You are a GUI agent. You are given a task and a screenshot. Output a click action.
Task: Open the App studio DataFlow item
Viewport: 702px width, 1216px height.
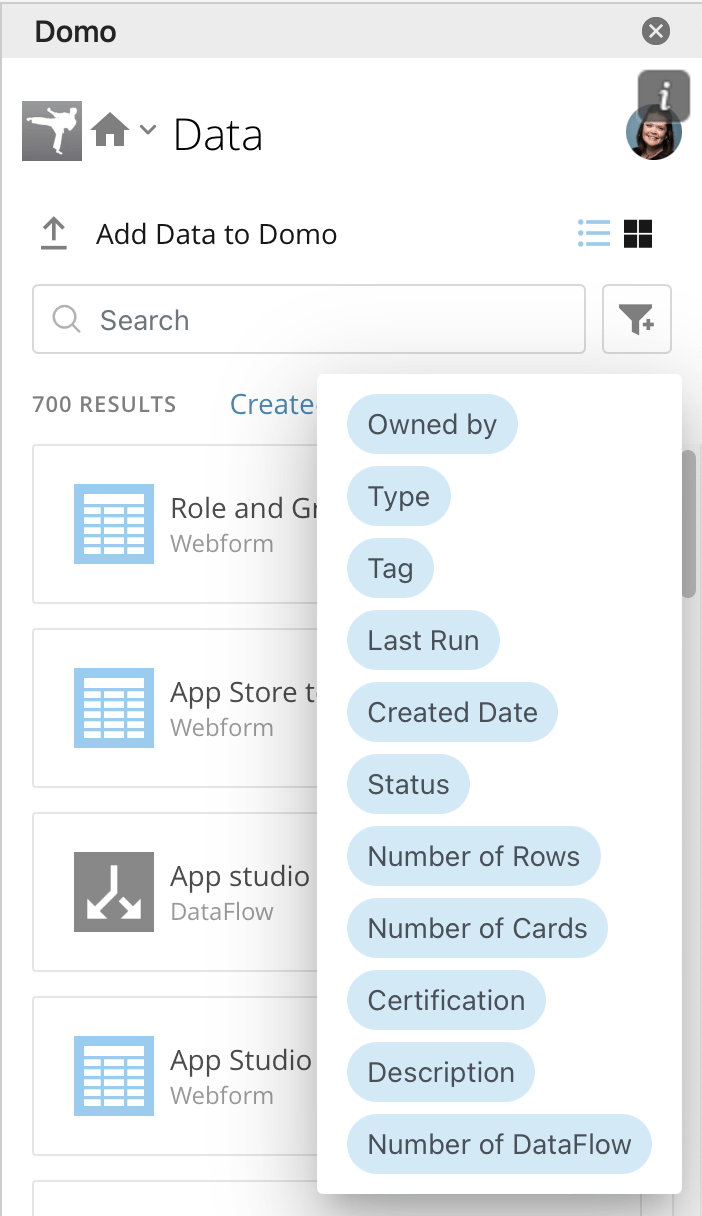click(x=175, y=892)
